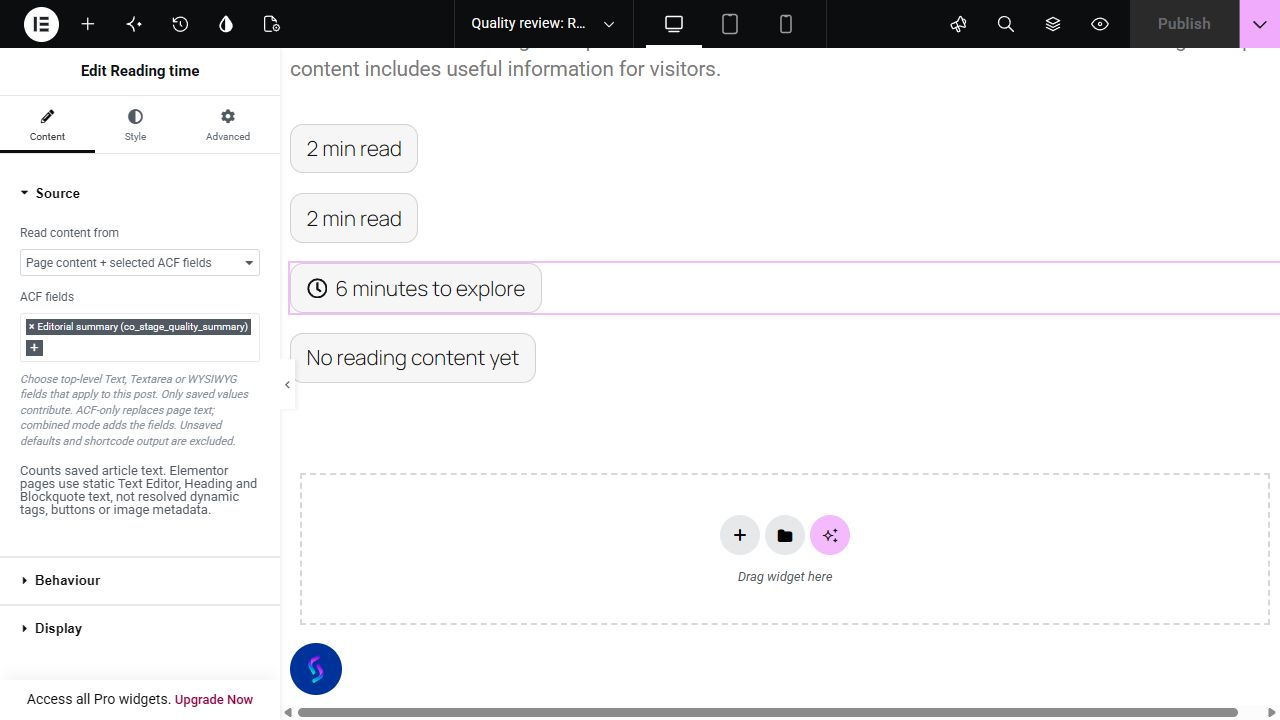Click the ACF fields input box
Viewport: 1280px width, 720px height.
[140, 337]
